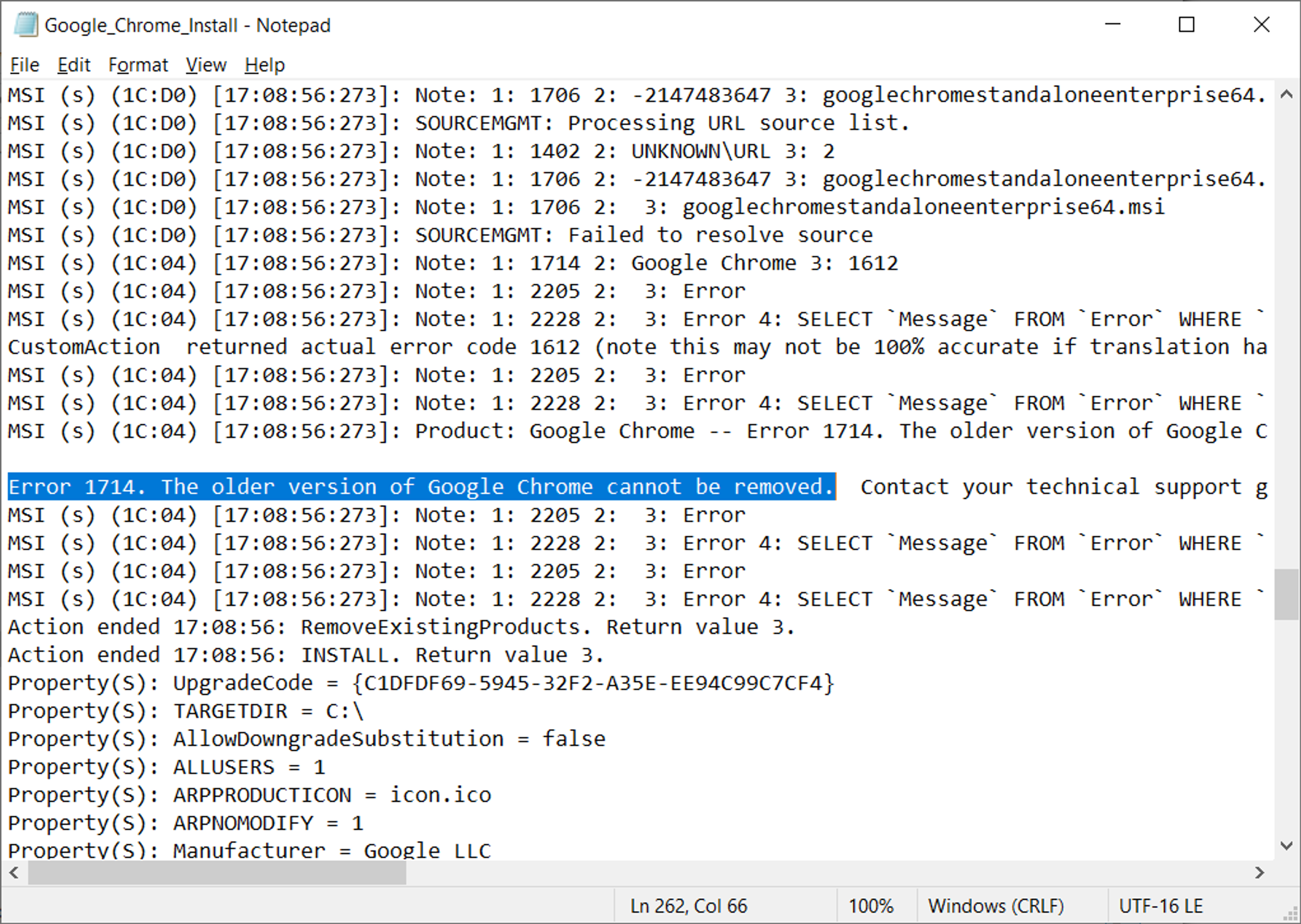Image resolution: width=1301 pixels, height=924 pixels.
Task: Click the vertical scrollbar up arrow
Action: 1286,94
